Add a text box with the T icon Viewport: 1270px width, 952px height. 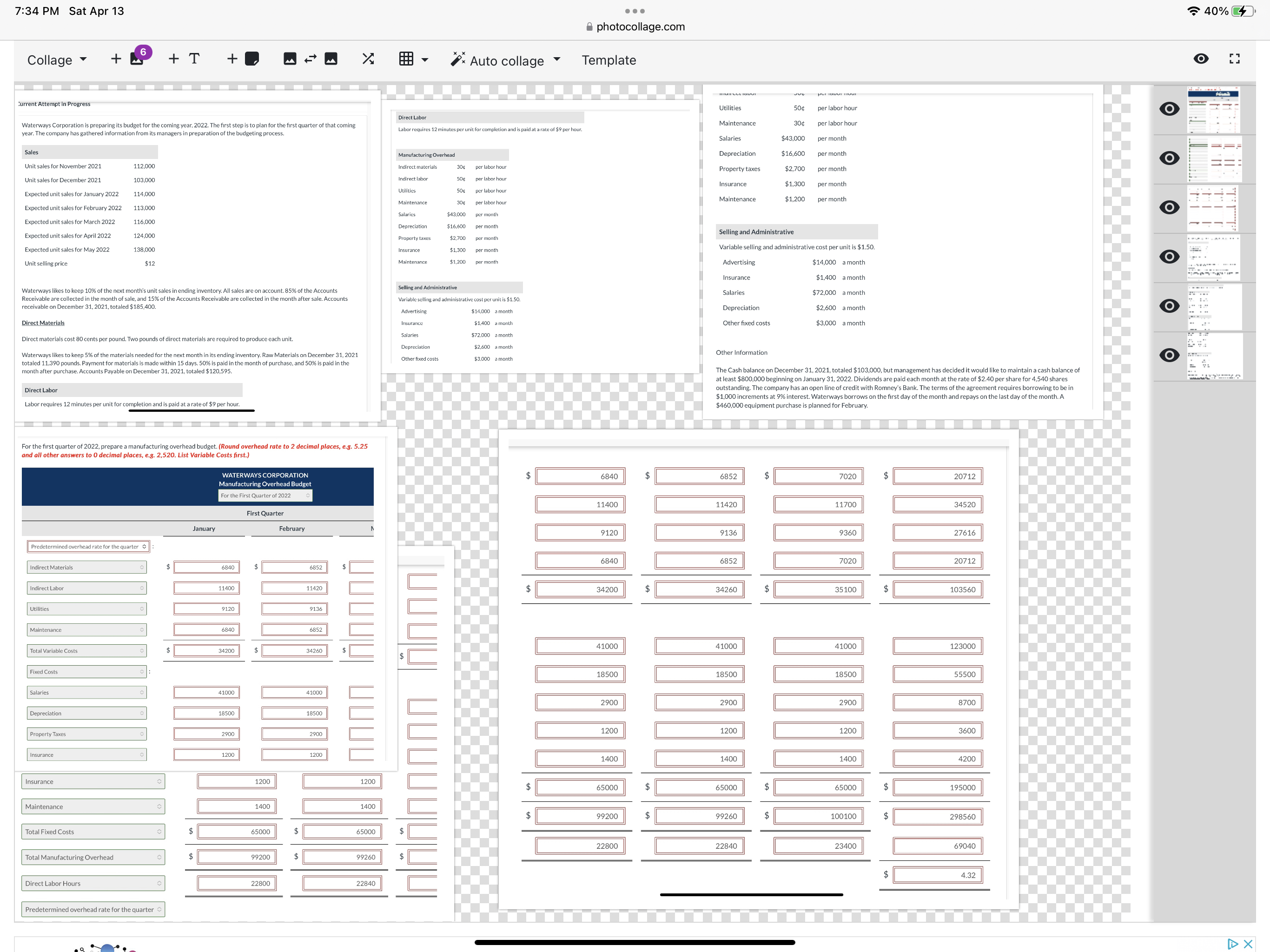coord(184,59)
